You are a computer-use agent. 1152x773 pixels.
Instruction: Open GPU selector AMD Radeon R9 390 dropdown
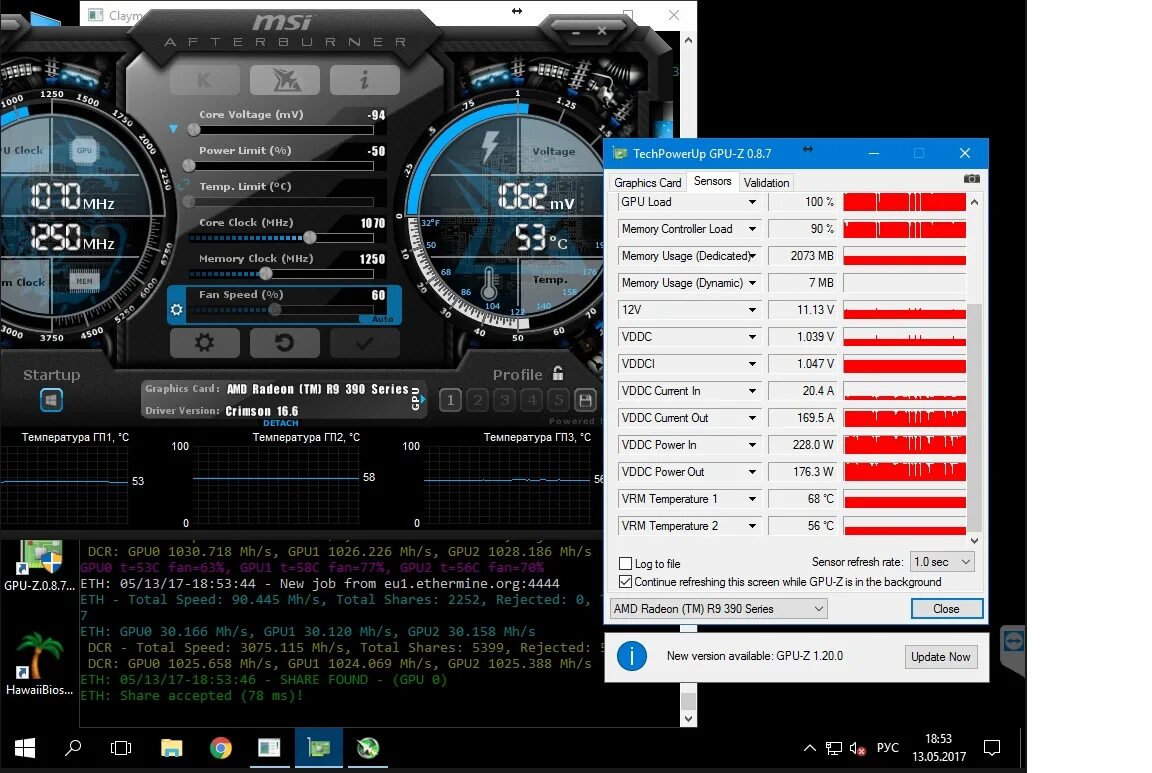click(x=719, y=608)
